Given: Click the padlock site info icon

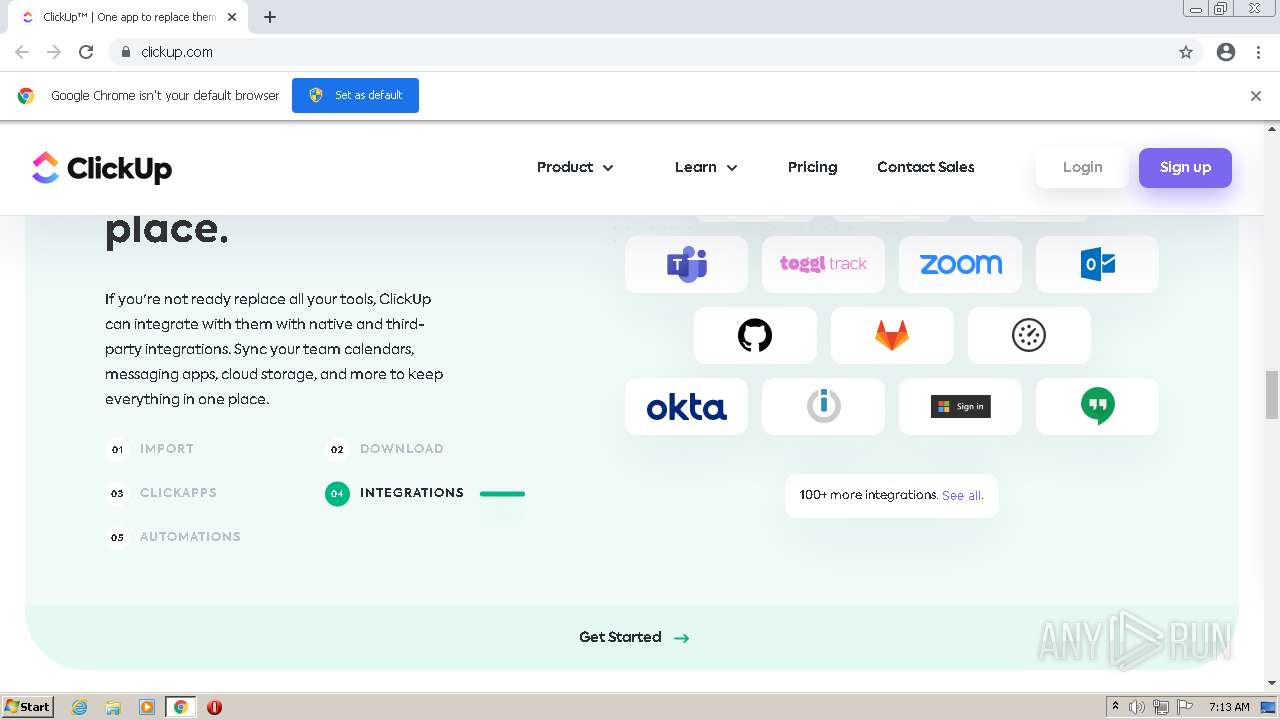Looking at the screenshot, I should click(125, 52).
